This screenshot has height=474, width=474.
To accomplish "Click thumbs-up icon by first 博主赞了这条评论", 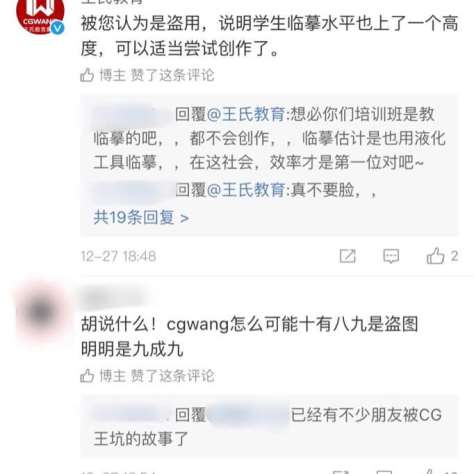I will (x=87, y=75).
